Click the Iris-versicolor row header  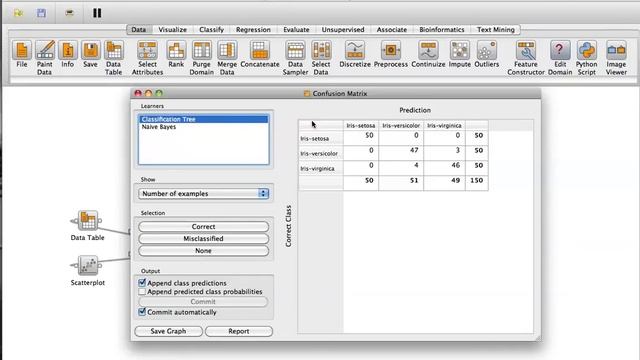320,153
